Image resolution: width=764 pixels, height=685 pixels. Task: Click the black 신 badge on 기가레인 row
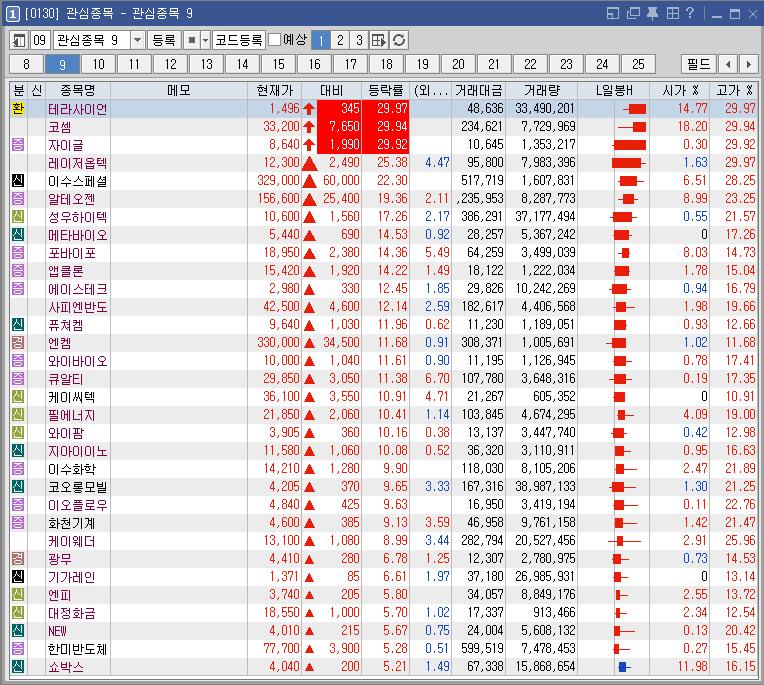[18, 576]
